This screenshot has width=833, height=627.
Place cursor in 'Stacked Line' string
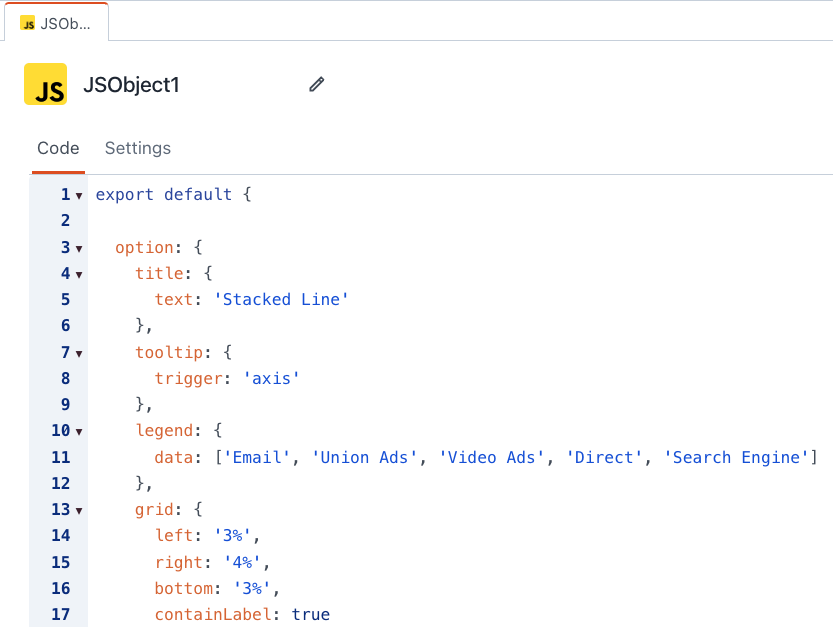281,300
